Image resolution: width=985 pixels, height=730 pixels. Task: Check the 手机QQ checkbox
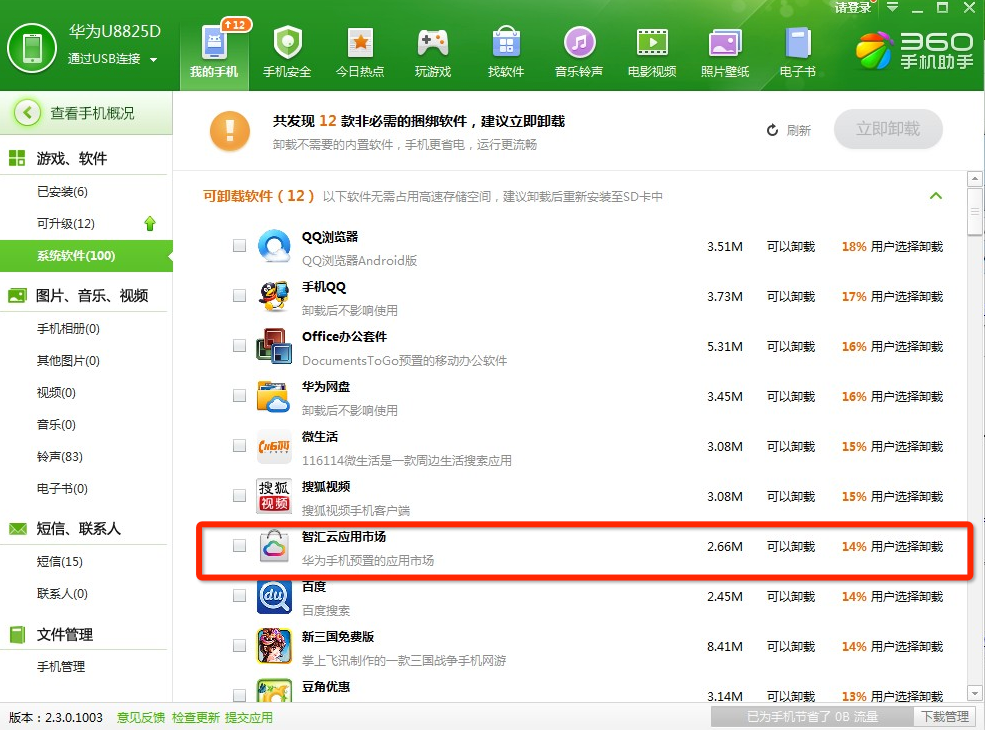coord(239,295)
